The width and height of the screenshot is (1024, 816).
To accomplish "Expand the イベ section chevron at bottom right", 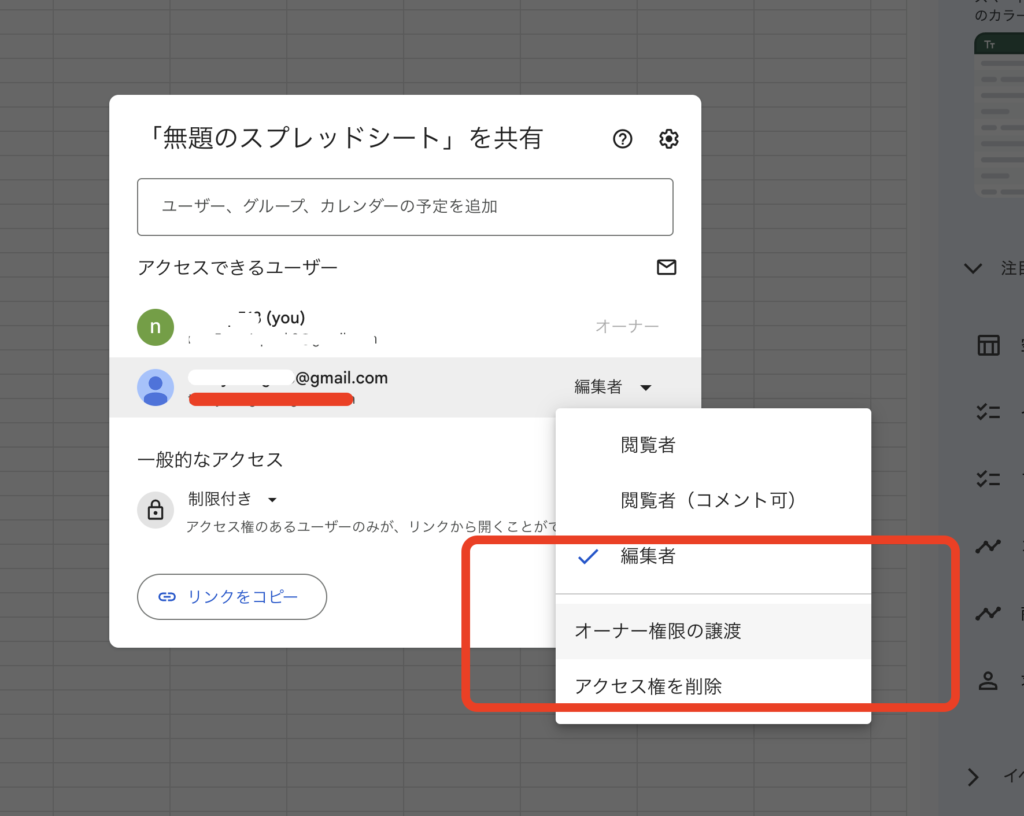I will click(x=971, y=777).
